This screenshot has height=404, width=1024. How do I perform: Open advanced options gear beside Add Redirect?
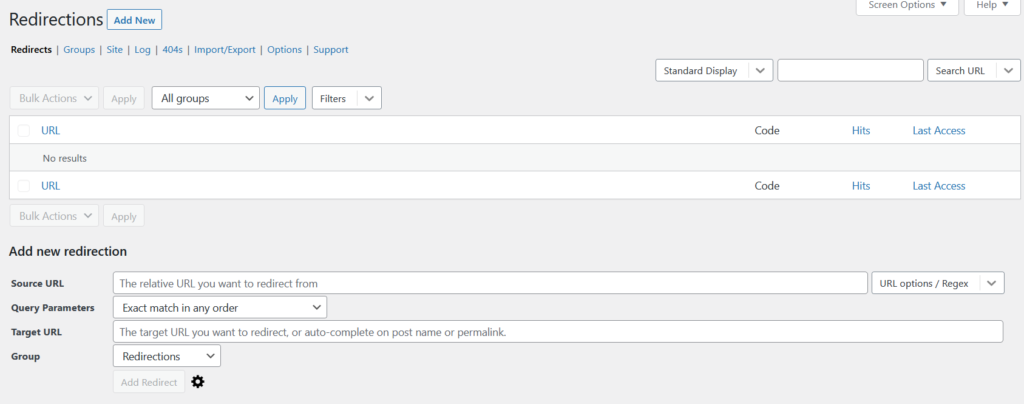(x=198, y=382)
